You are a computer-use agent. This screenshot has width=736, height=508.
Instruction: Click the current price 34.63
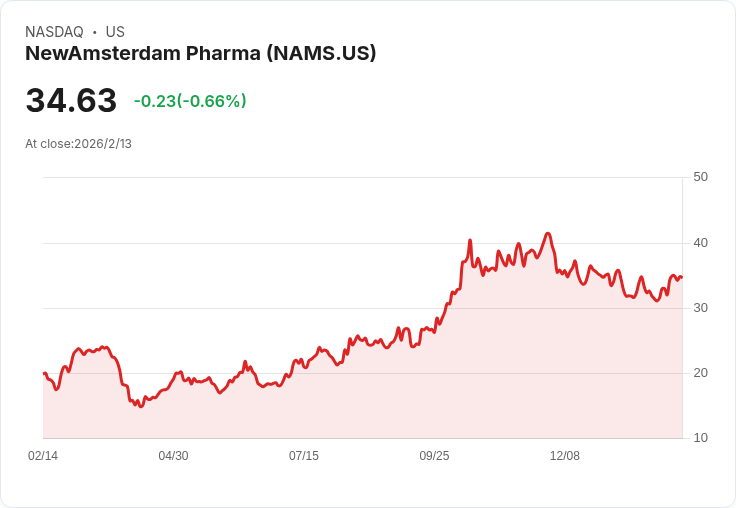[71, 101]
